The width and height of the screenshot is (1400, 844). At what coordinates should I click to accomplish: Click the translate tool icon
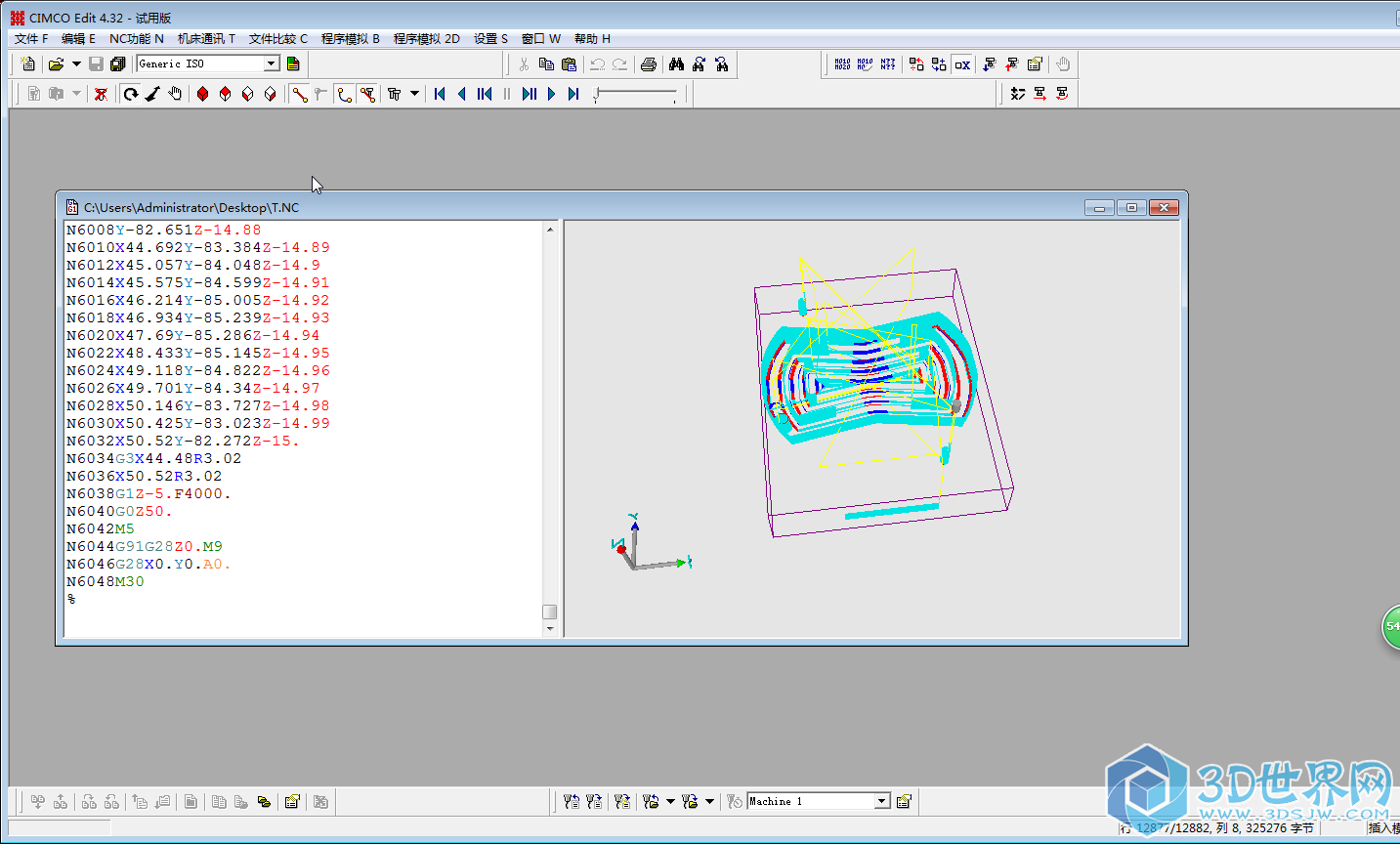pos(1039,94)
